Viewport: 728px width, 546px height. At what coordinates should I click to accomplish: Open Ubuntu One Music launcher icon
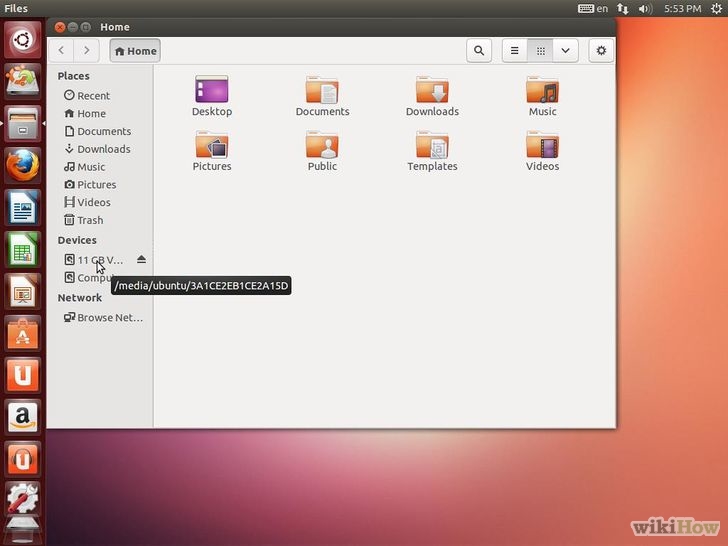pos(22,459)
